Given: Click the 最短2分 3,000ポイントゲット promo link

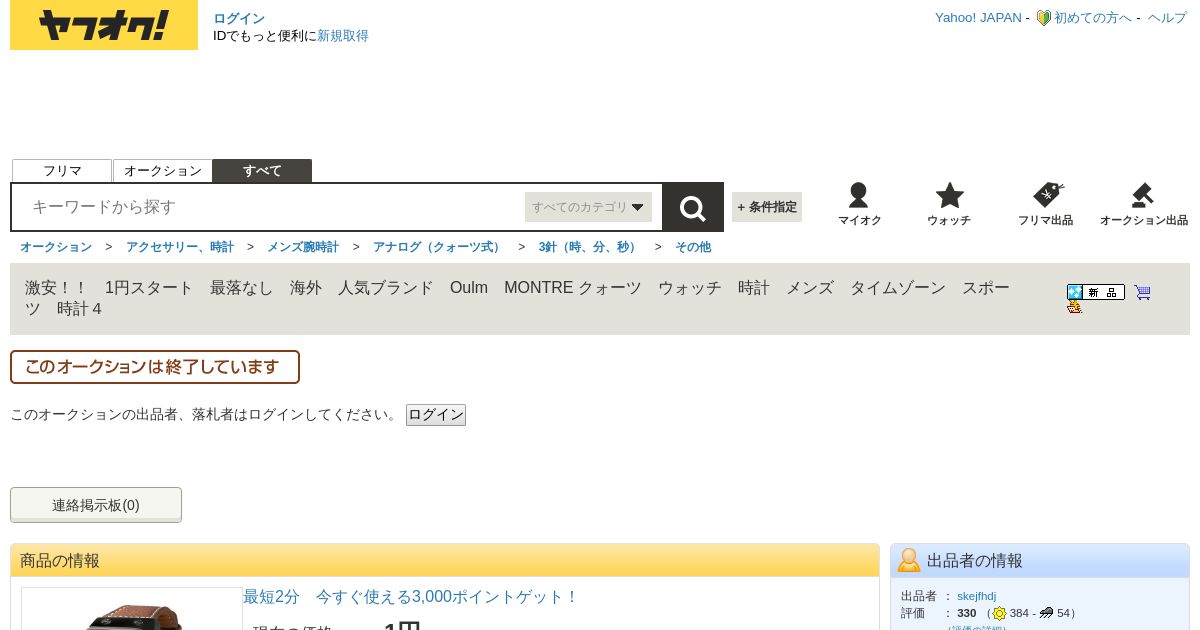Looking at the screenshot, I should (410, 597).
